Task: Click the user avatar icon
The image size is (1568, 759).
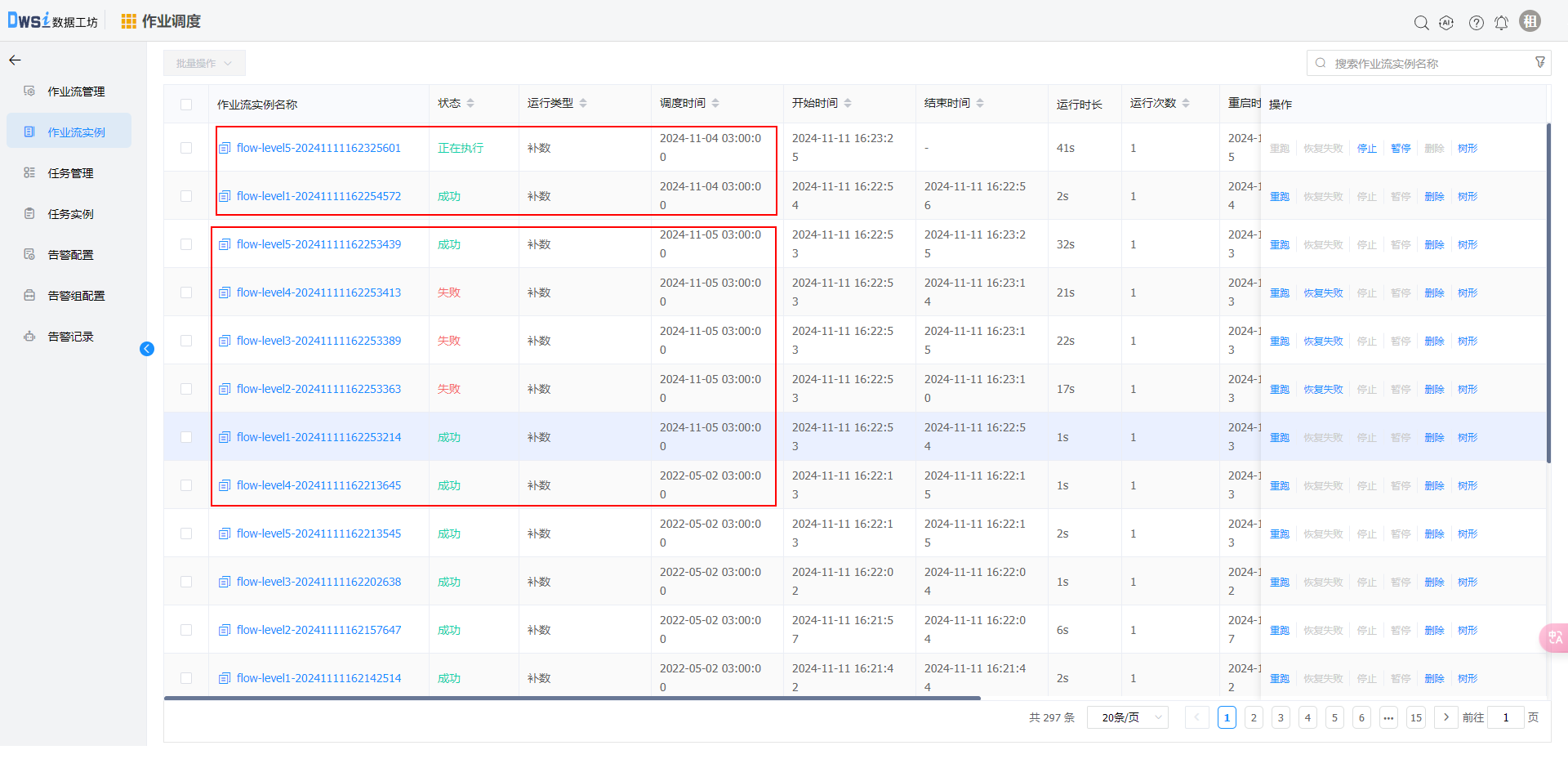Action: click(x=1530, y=21)
